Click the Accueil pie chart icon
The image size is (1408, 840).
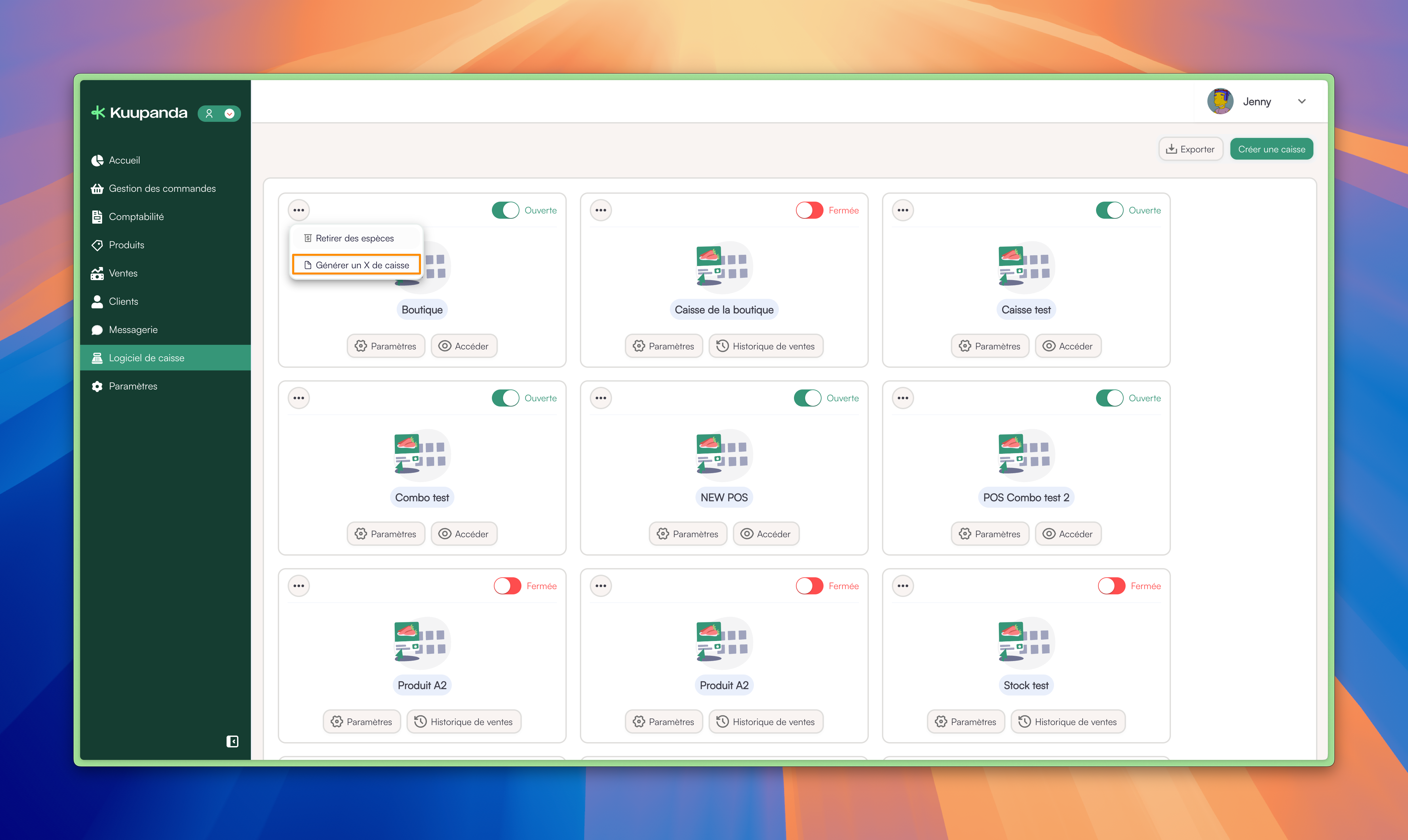97,160
